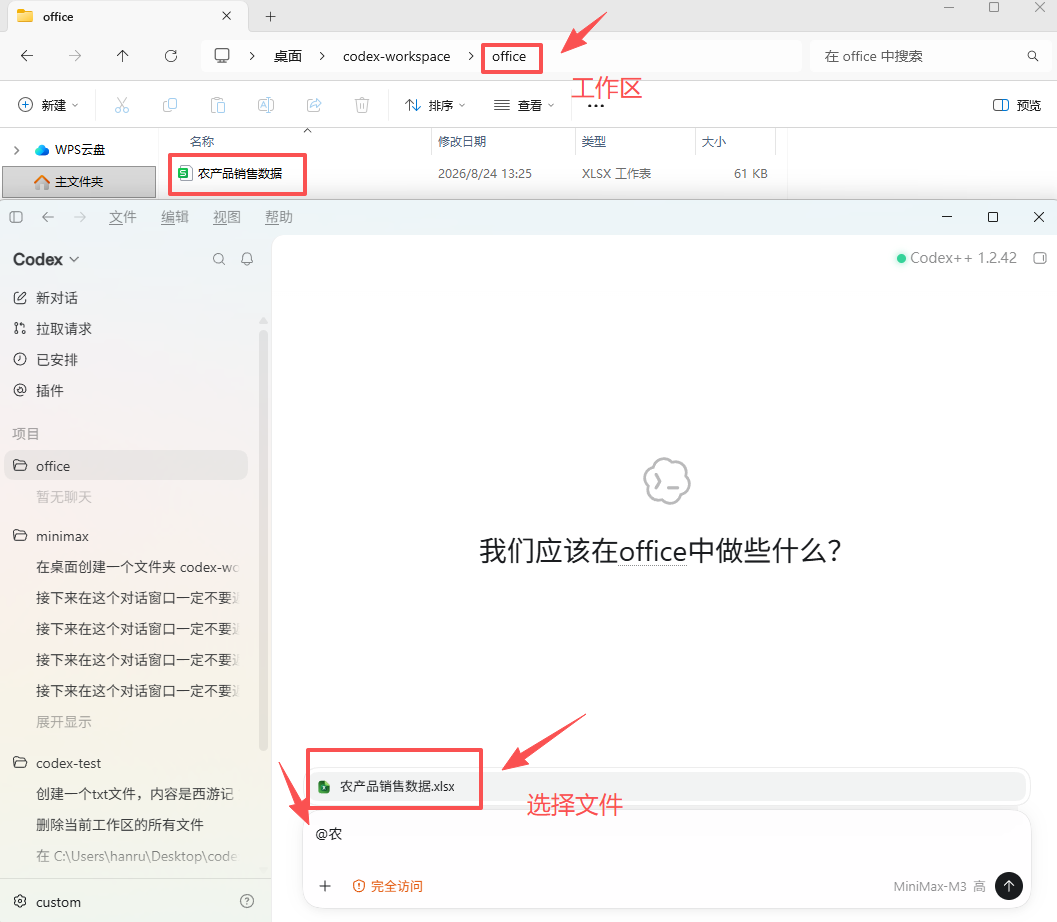Toggle the Codex sidebar panel icon

tap(16, 217)
